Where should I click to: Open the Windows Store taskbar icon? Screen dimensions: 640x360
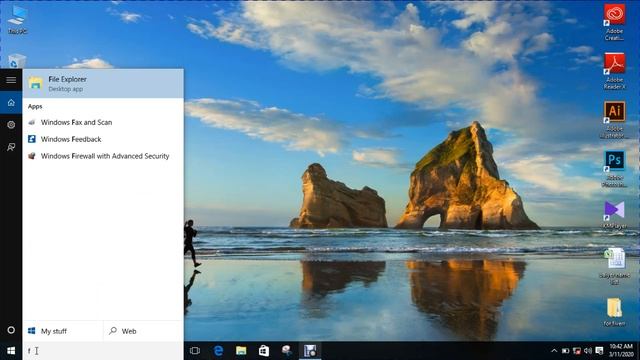click(x=264, y=351)
